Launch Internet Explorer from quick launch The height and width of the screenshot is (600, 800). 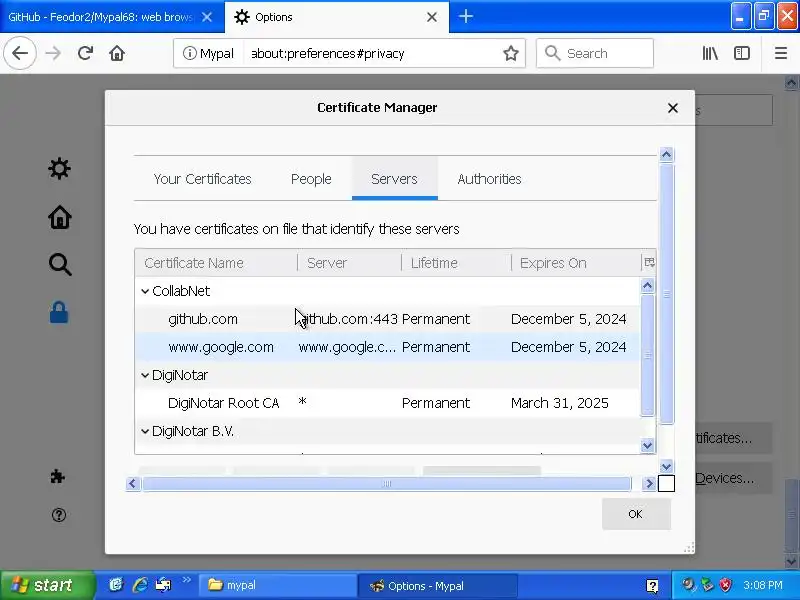140,585
